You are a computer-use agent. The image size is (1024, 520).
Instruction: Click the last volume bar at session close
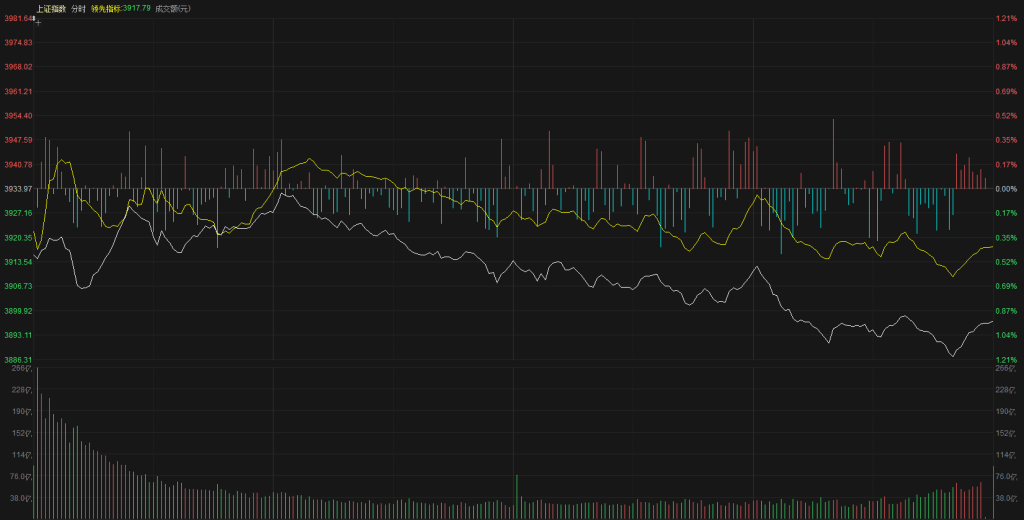tap(992, 492)
